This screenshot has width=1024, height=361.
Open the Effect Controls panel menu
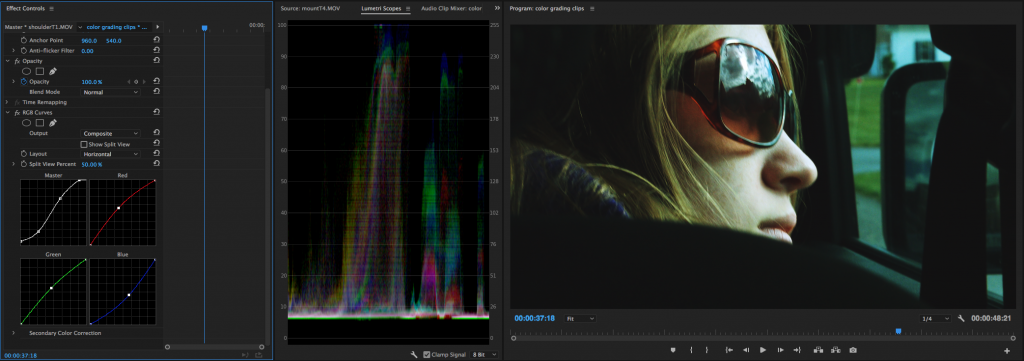pos(52,8)
